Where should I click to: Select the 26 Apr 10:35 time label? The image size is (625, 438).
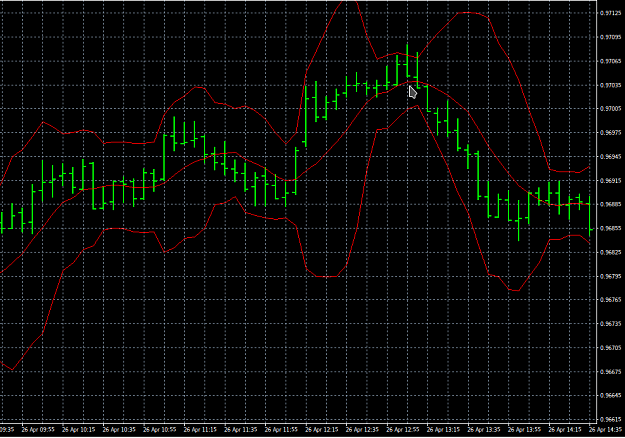(119, 430)
